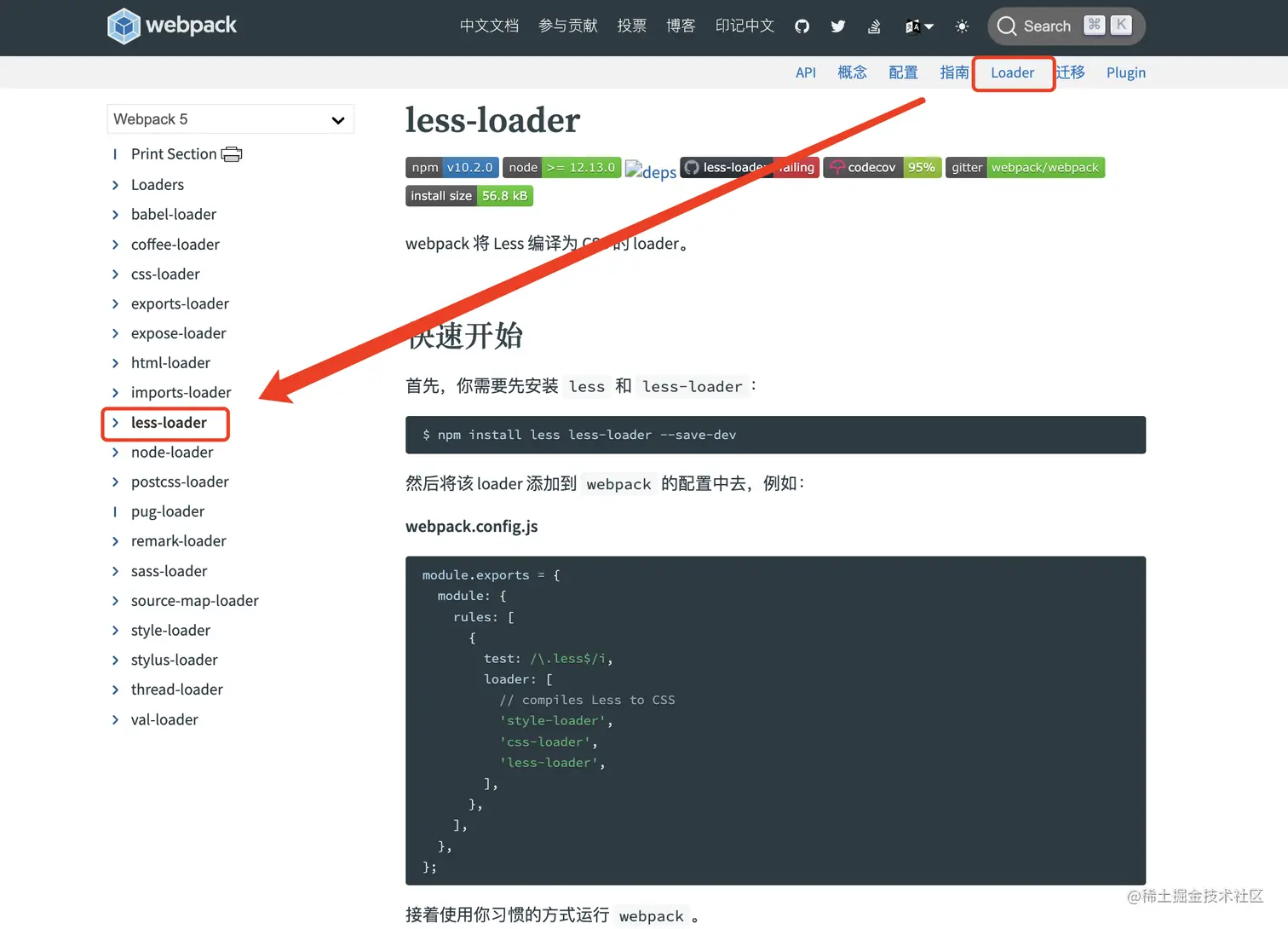1288x929 pixels.
Task: Open style-loader in sidebar
Action: click(170, 631)
